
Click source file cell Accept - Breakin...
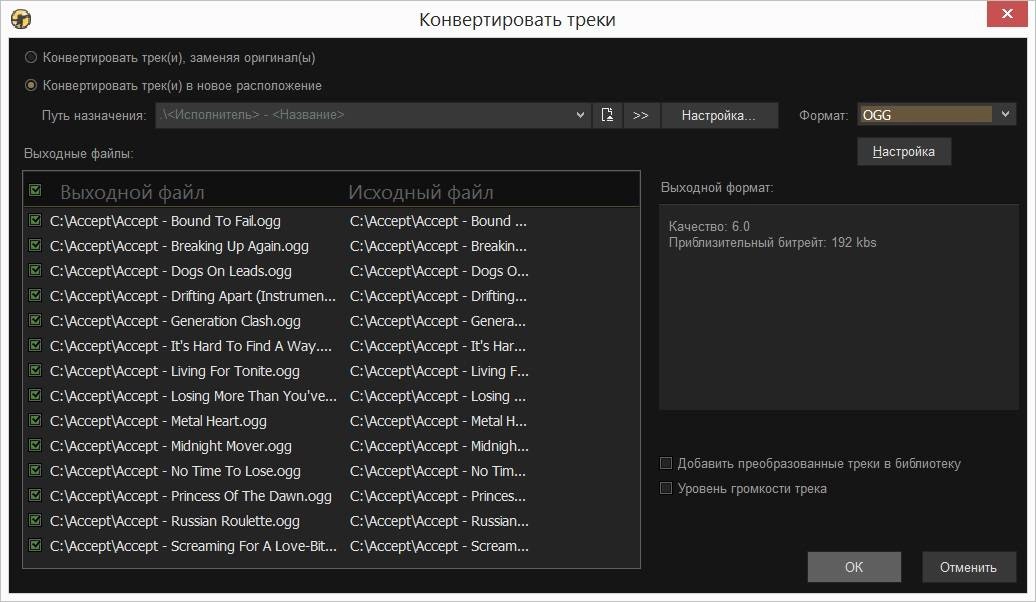click(438, 246)
